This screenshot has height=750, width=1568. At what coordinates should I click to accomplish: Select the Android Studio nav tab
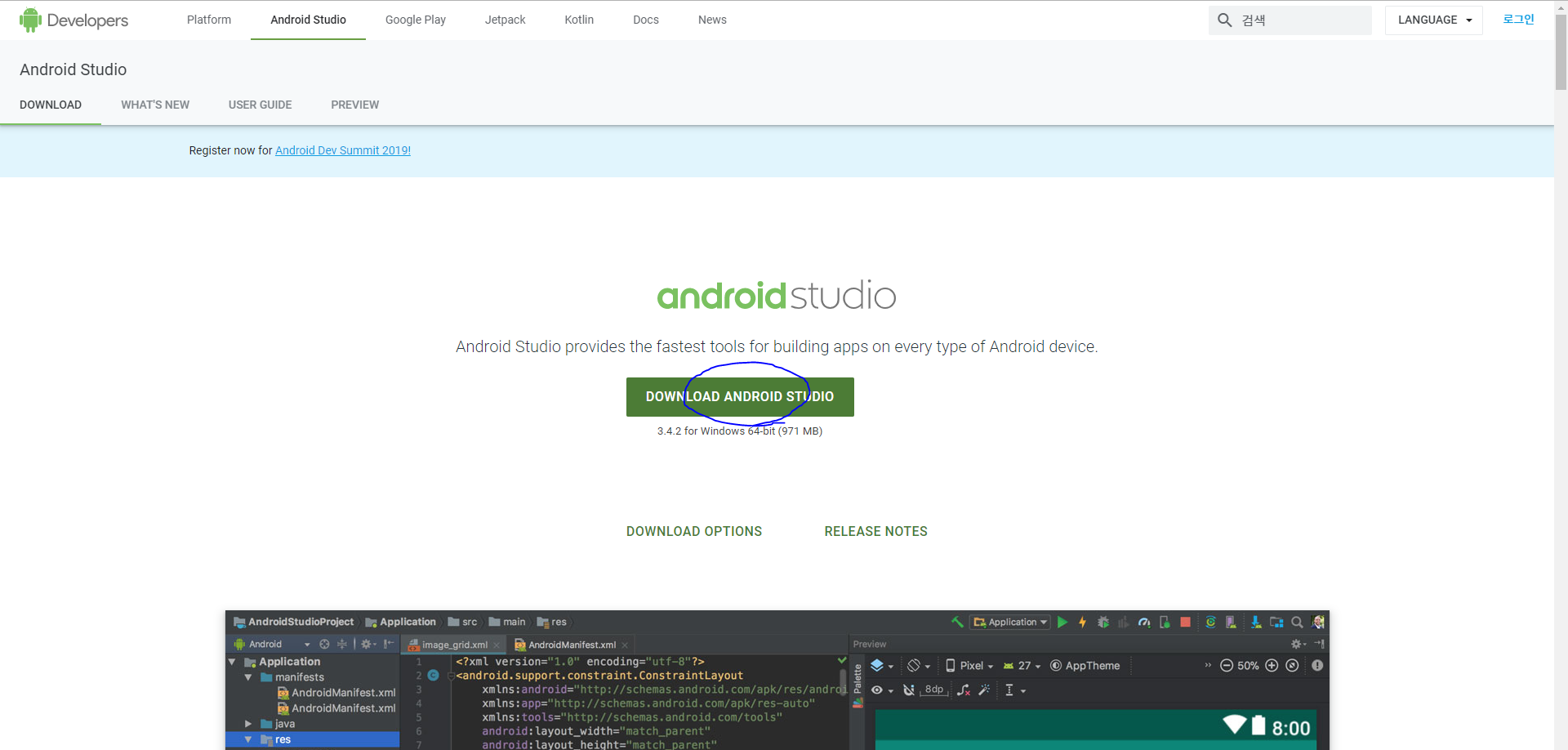[308, 20]
